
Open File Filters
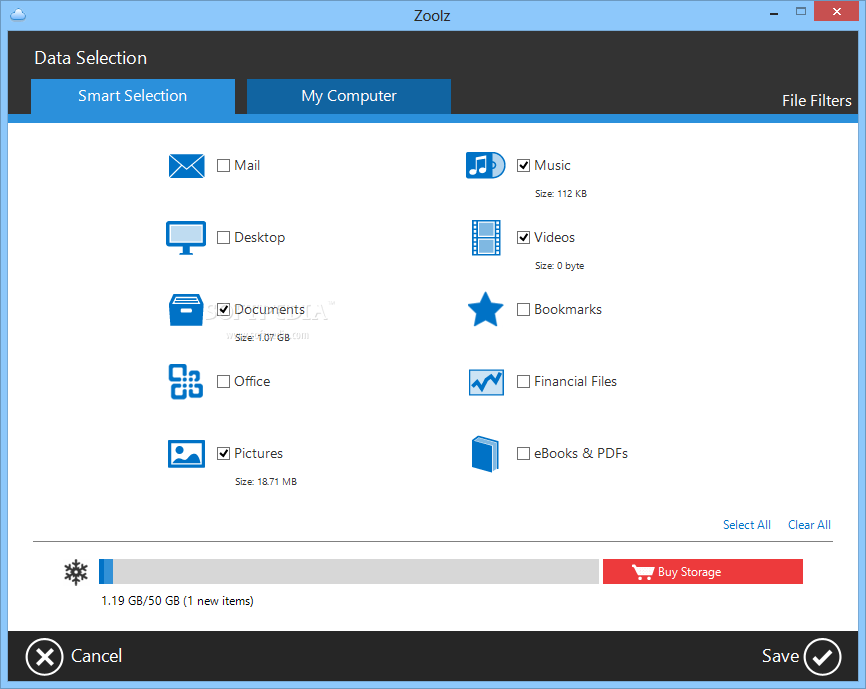816,101
